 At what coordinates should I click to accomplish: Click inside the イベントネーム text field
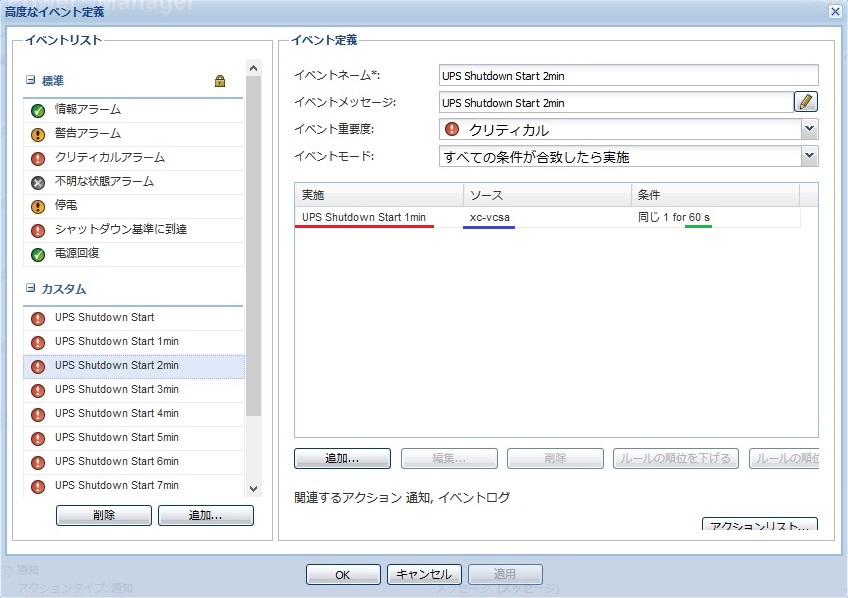(628, 75)
